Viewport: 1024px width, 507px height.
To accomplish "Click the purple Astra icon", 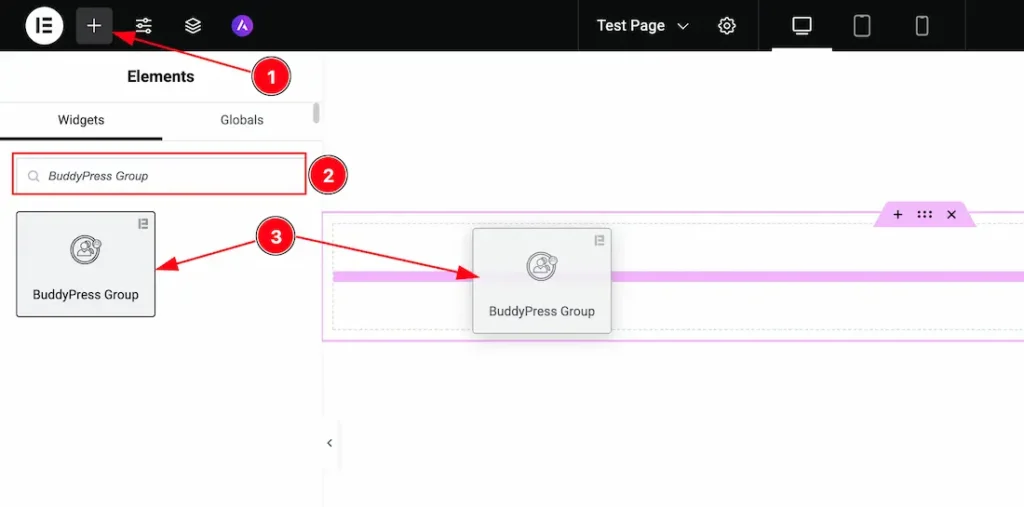I will click(242, 25).
